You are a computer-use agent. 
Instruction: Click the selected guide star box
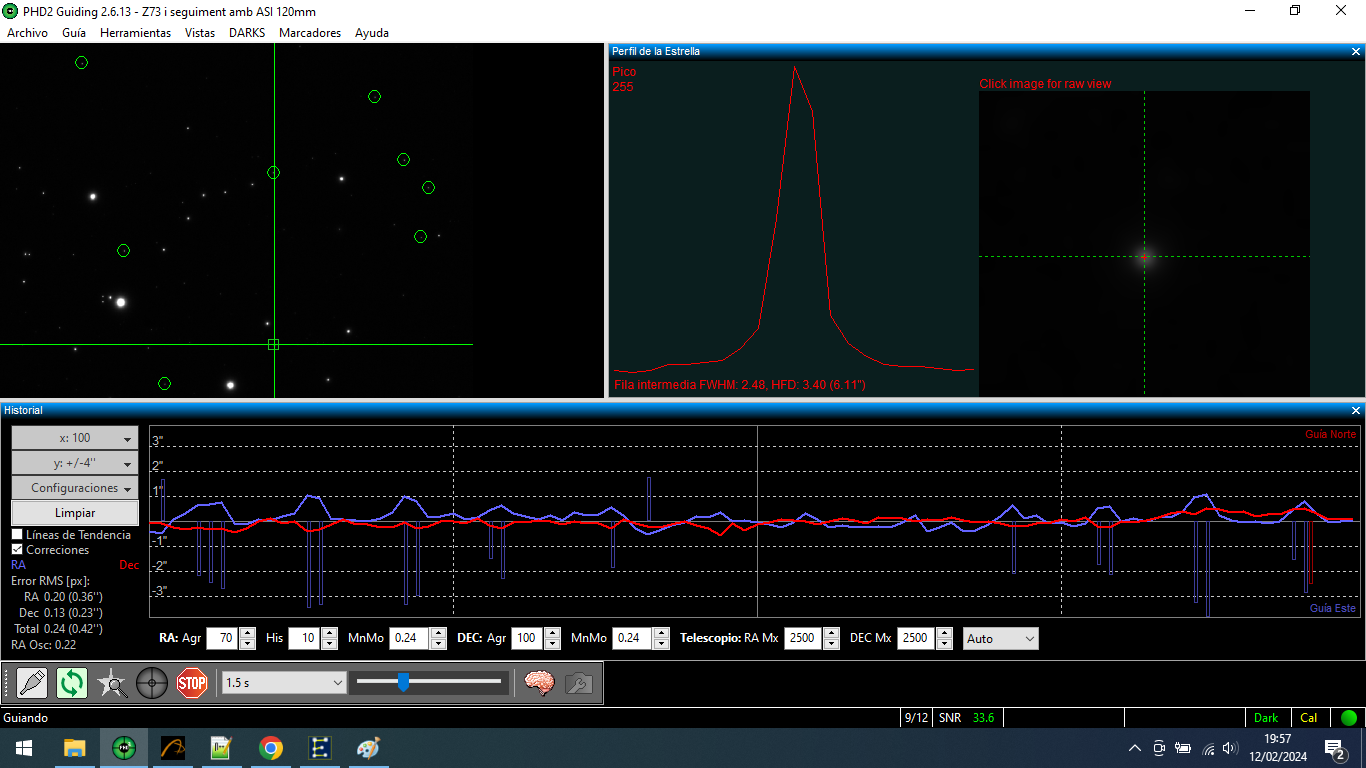point(274,344)
